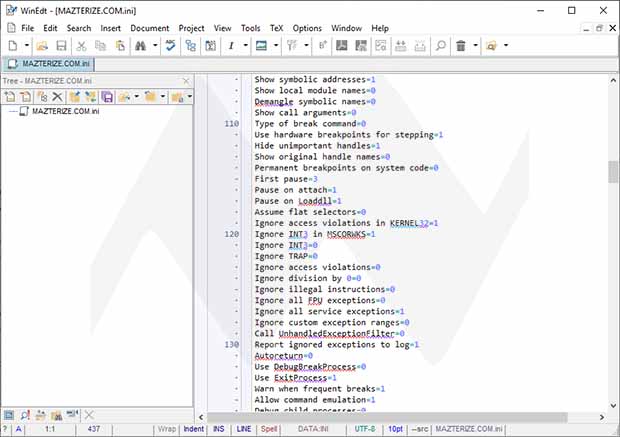Click the X remove icon in Tree toolbar
The width and height of the screenshot is (620, 437).
tap(57, 96)
